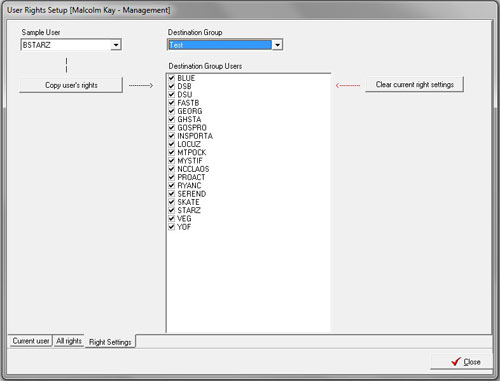Select the INSPORTA user name
The height and width of the screenshot is (381, 500).
[195, 136]
